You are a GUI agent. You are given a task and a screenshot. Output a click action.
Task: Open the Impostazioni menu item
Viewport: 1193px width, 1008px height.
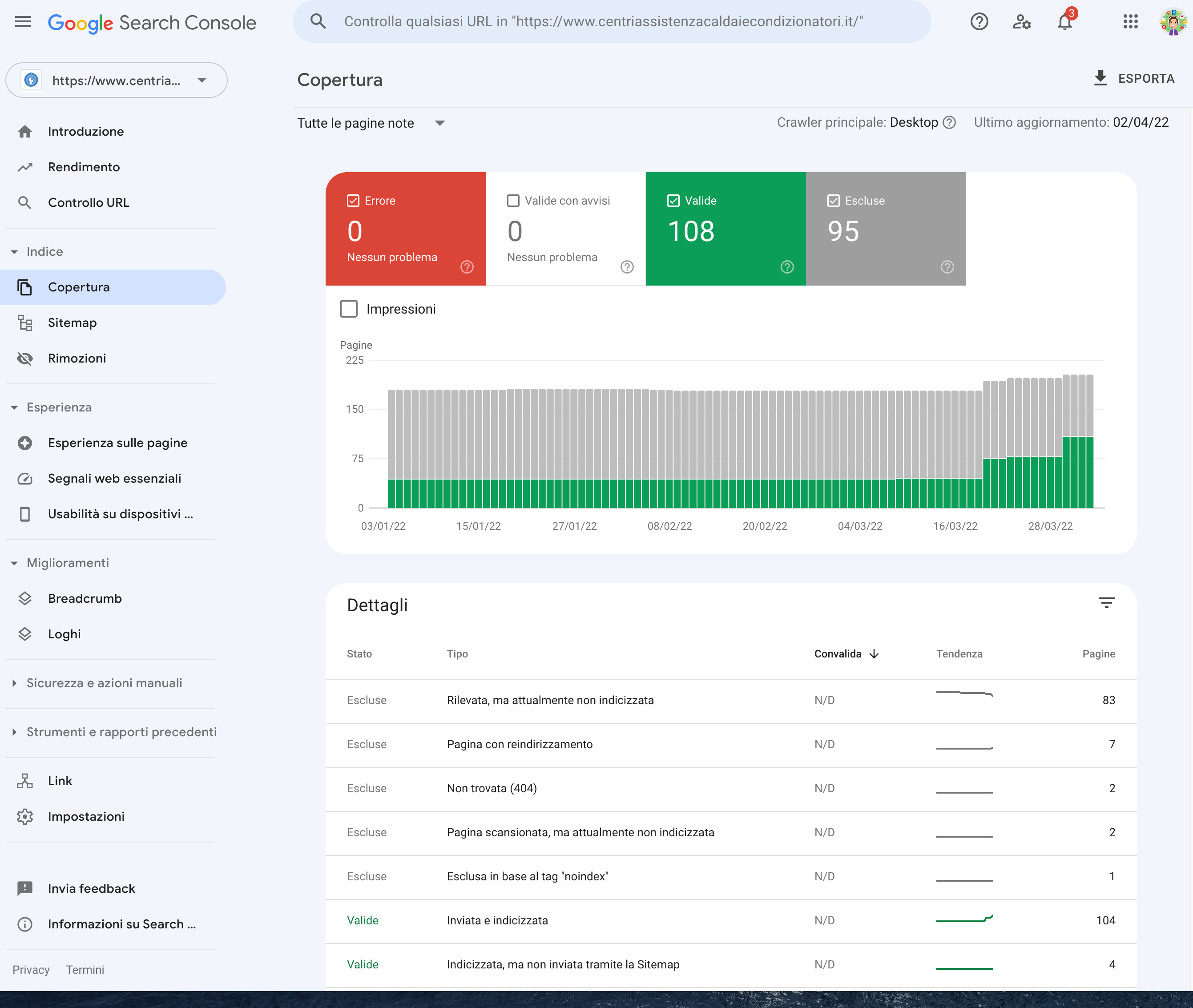tap(113, 816)
